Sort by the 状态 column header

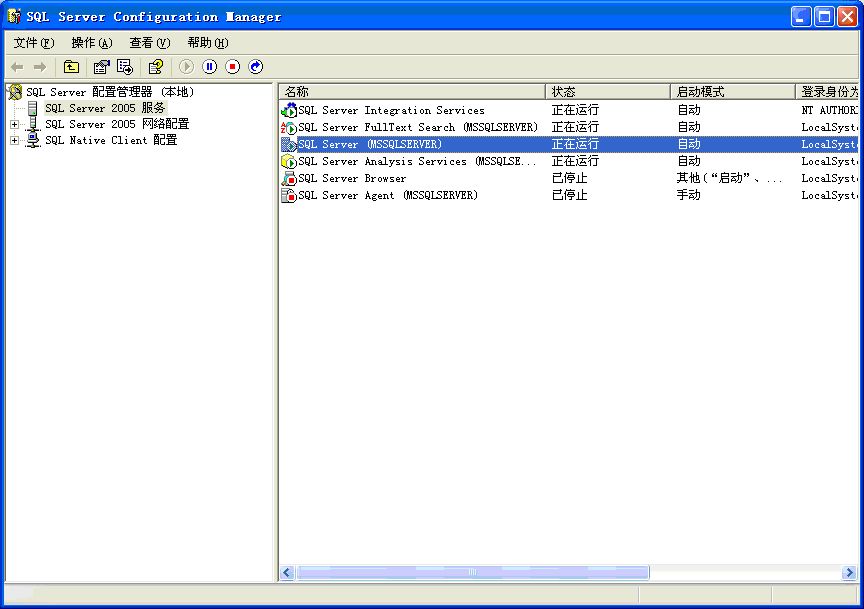click(608, 91)
